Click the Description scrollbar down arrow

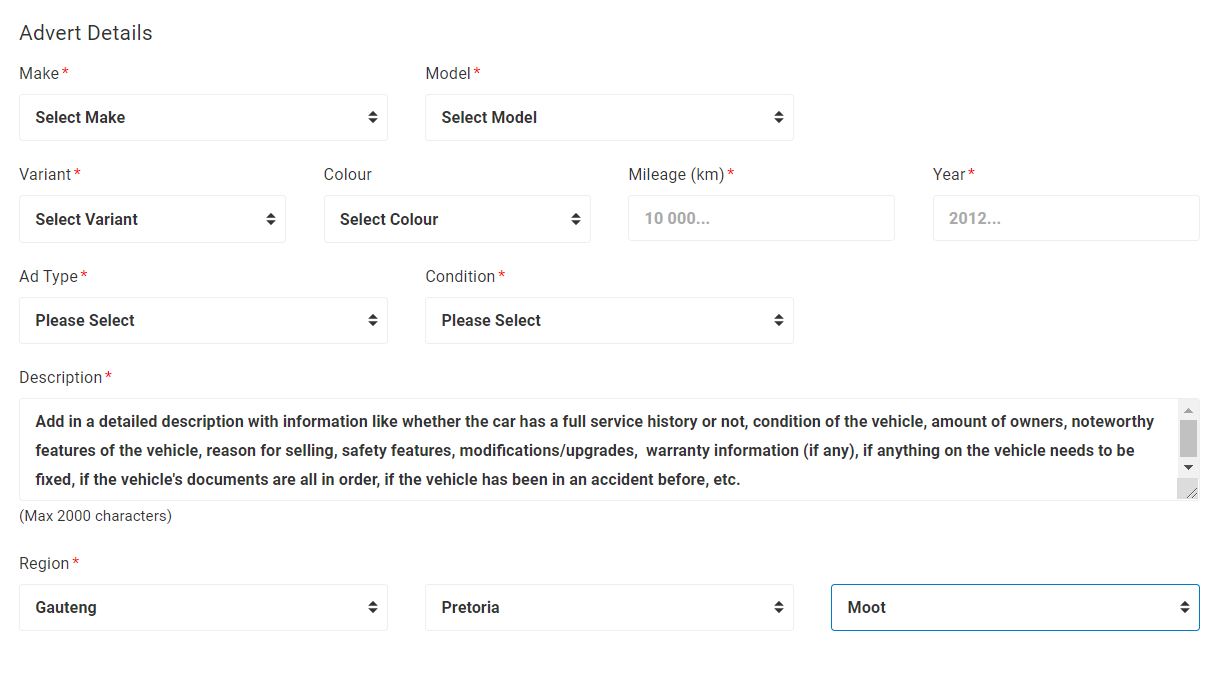pos(1188,467)
